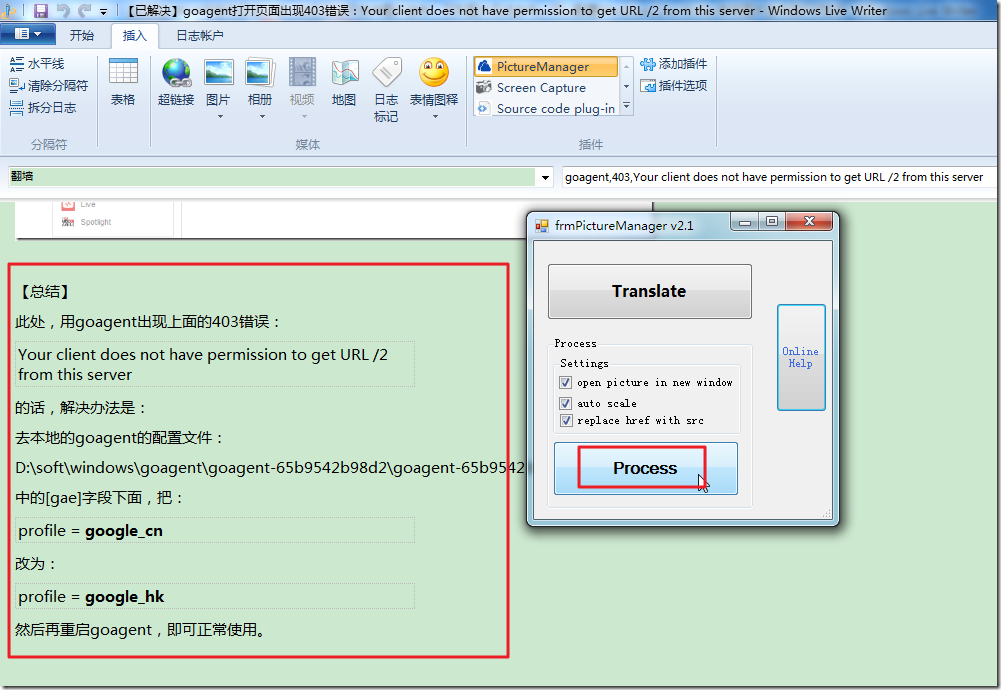Select the 插入 ribbon tab

pos(134,36)
